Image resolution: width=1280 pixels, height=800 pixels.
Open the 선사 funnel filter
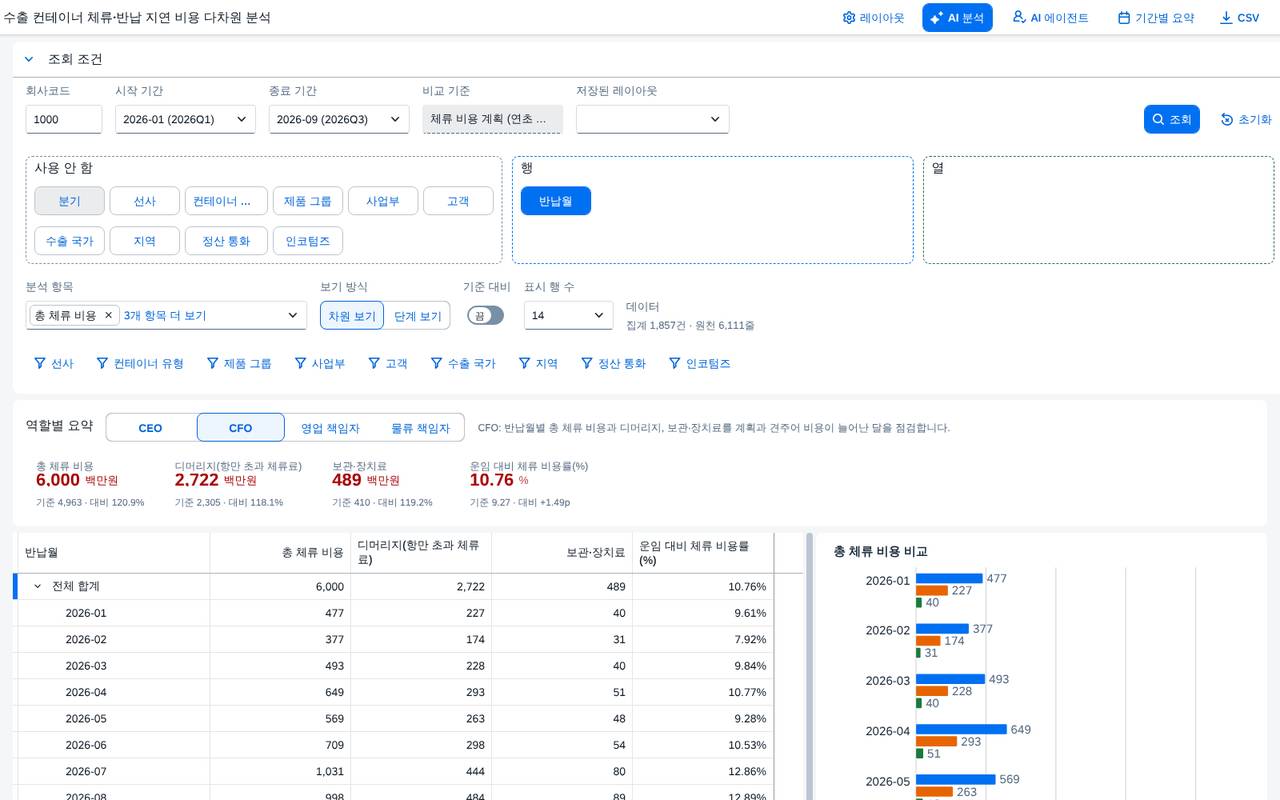tap(54, 364)
